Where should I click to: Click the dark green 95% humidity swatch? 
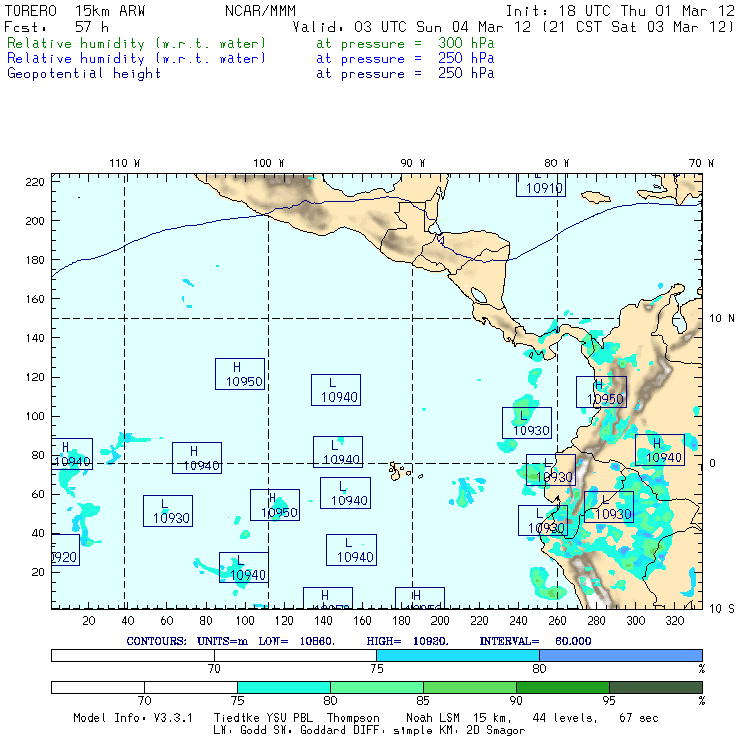pyautogui.click(x=654, y=688)
